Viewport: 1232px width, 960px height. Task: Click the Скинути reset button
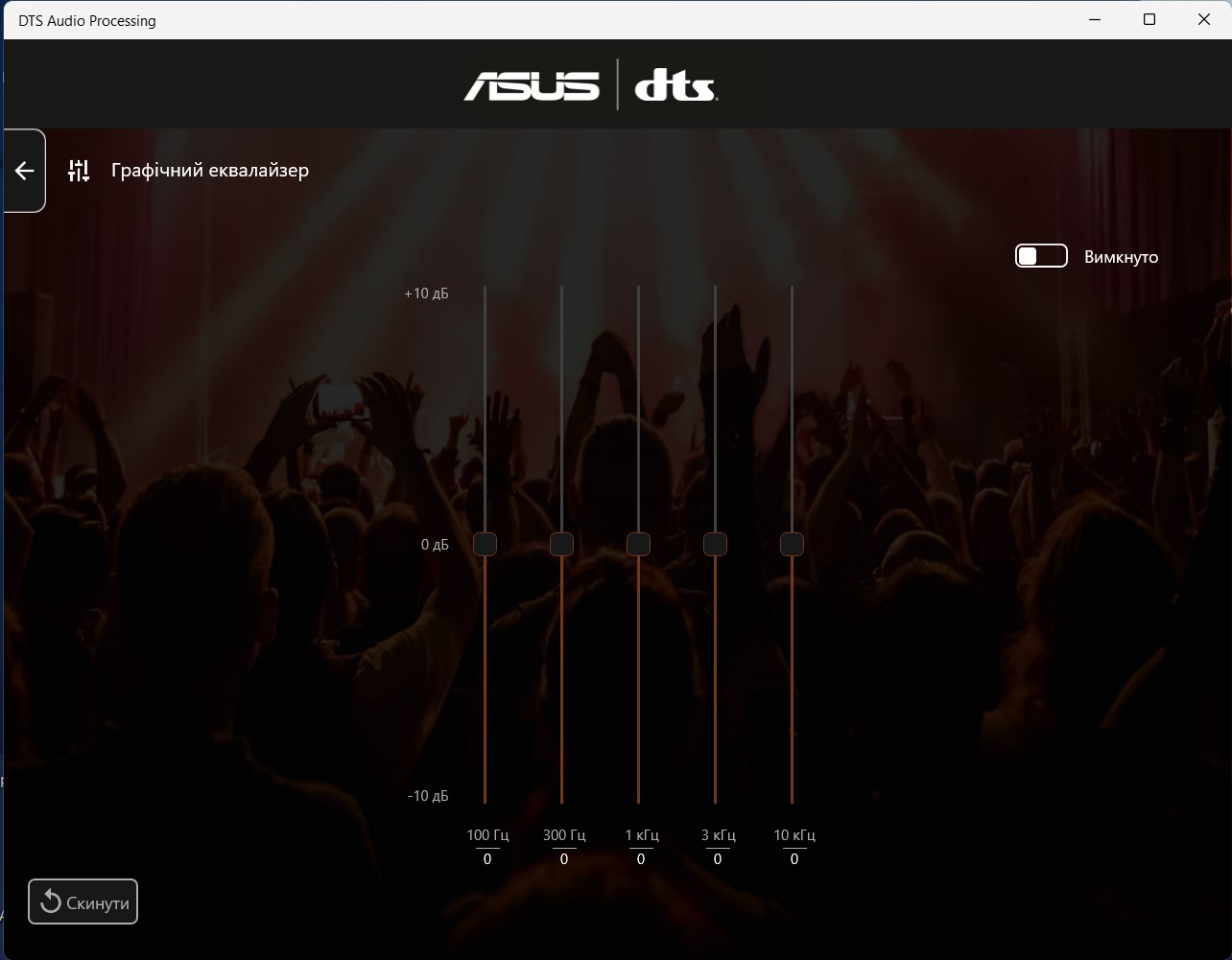pos(83,901)
